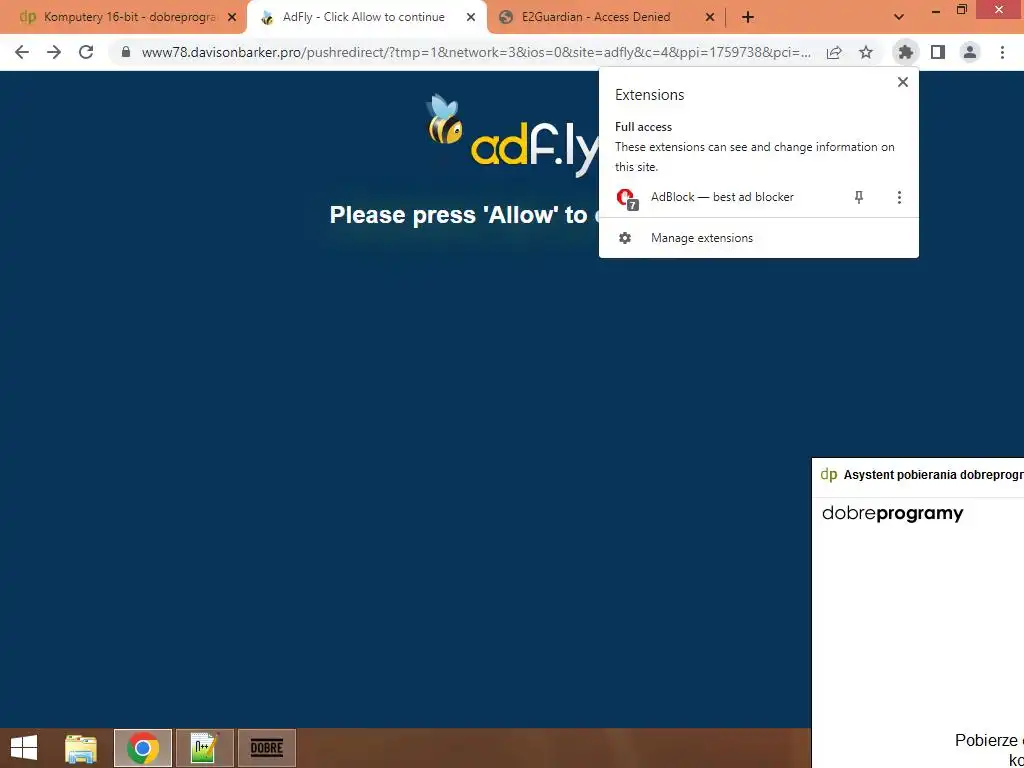
Task: Click the 'Please press Allow' message
Action: tap(463, 215)
